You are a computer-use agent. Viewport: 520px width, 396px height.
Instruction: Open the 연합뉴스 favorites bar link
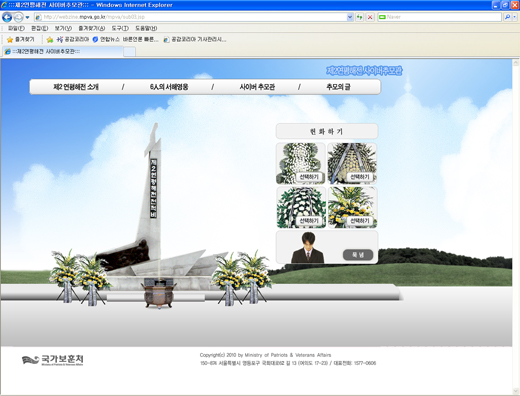tap(125, 40)
